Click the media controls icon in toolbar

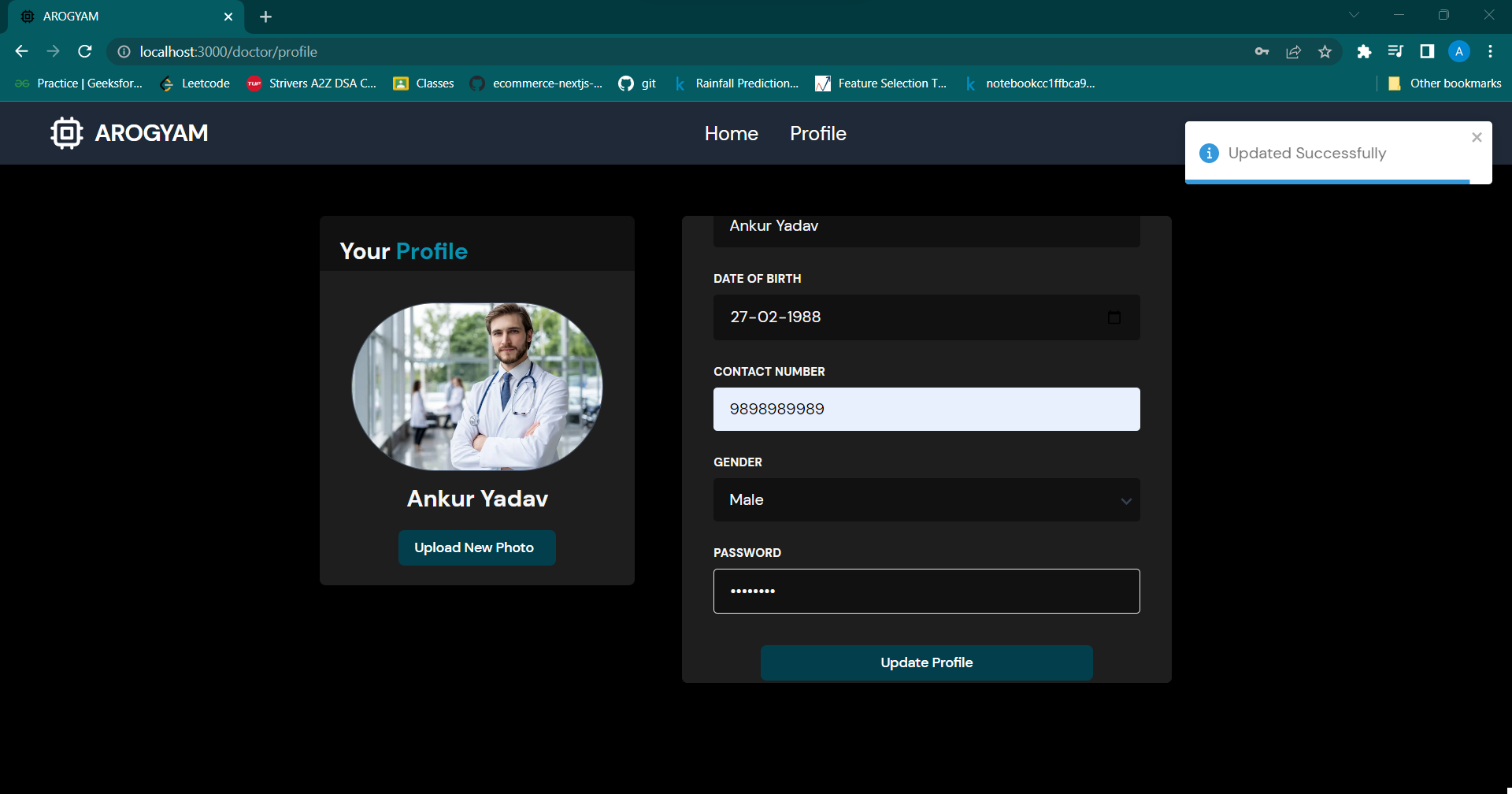(1395, 51)
